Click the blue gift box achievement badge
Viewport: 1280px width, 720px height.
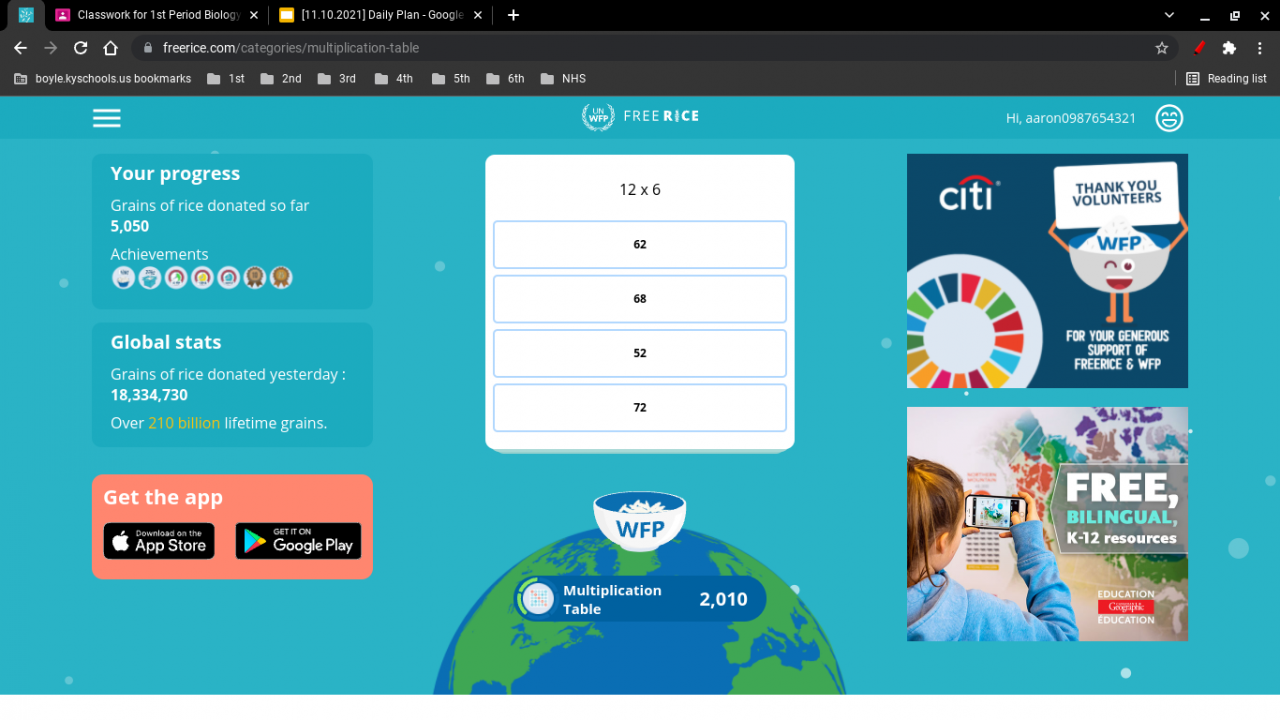coord(150,277)
